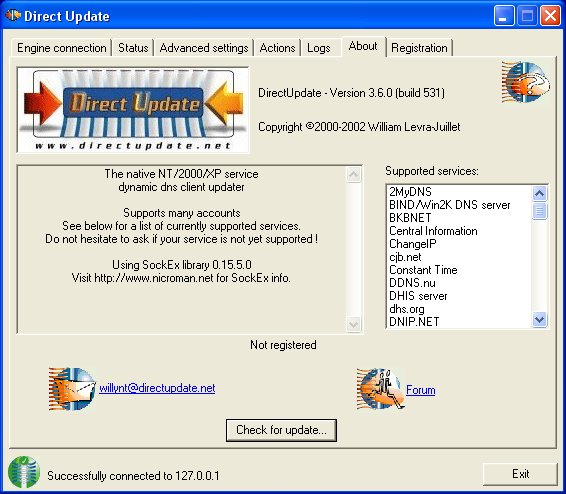Go to the Registration tab

tap(419, 48)
